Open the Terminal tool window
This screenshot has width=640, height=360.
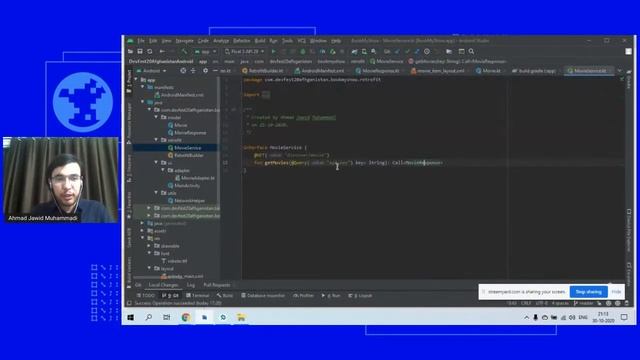pos(198,296)
